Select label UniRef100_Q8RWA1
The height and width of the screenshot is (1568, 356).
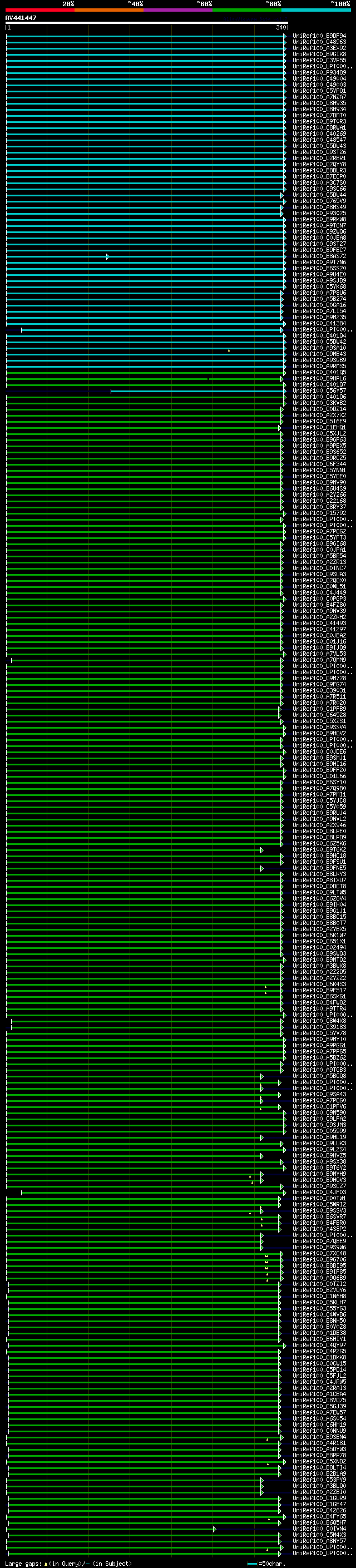pos(319,128)
